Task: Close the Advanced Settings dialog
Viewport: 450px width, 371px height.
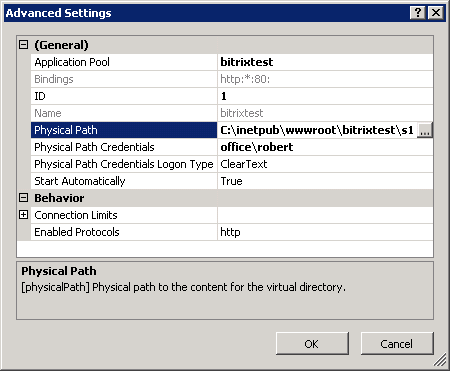Action: click(436, 13)
